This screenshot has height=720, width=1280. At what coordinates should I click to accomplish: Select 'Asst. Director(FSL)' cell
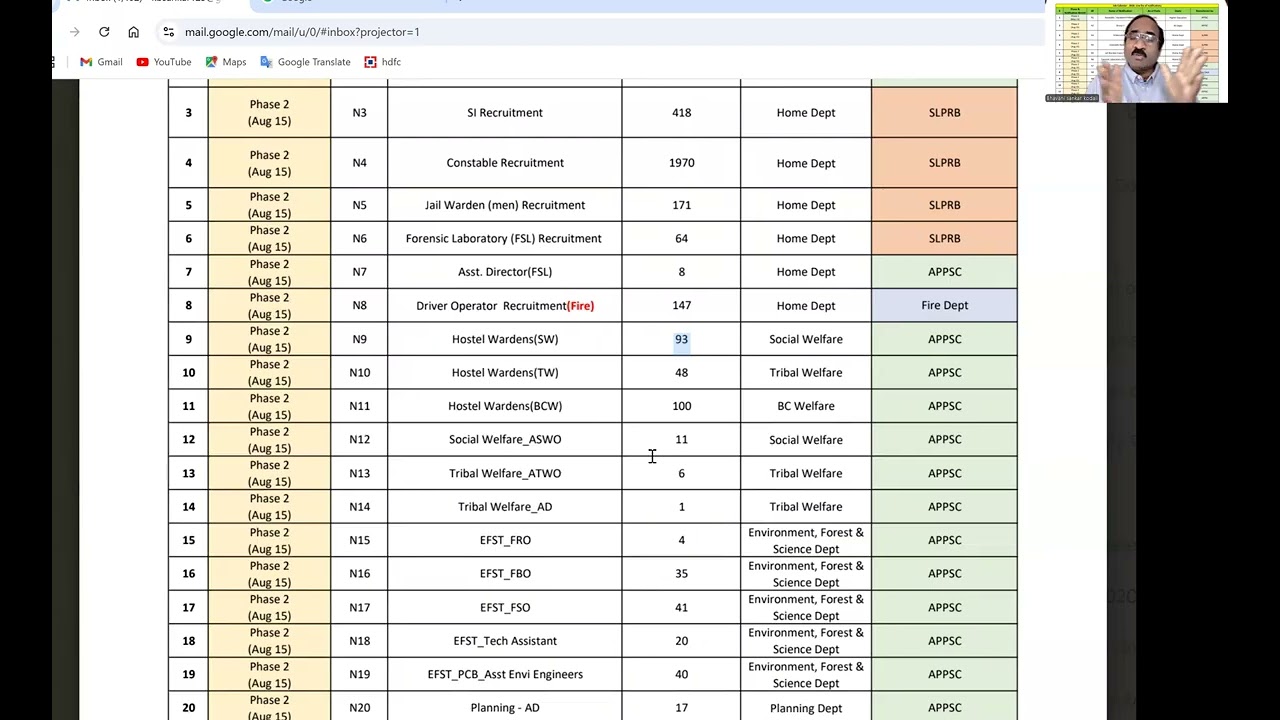point(505,272)
